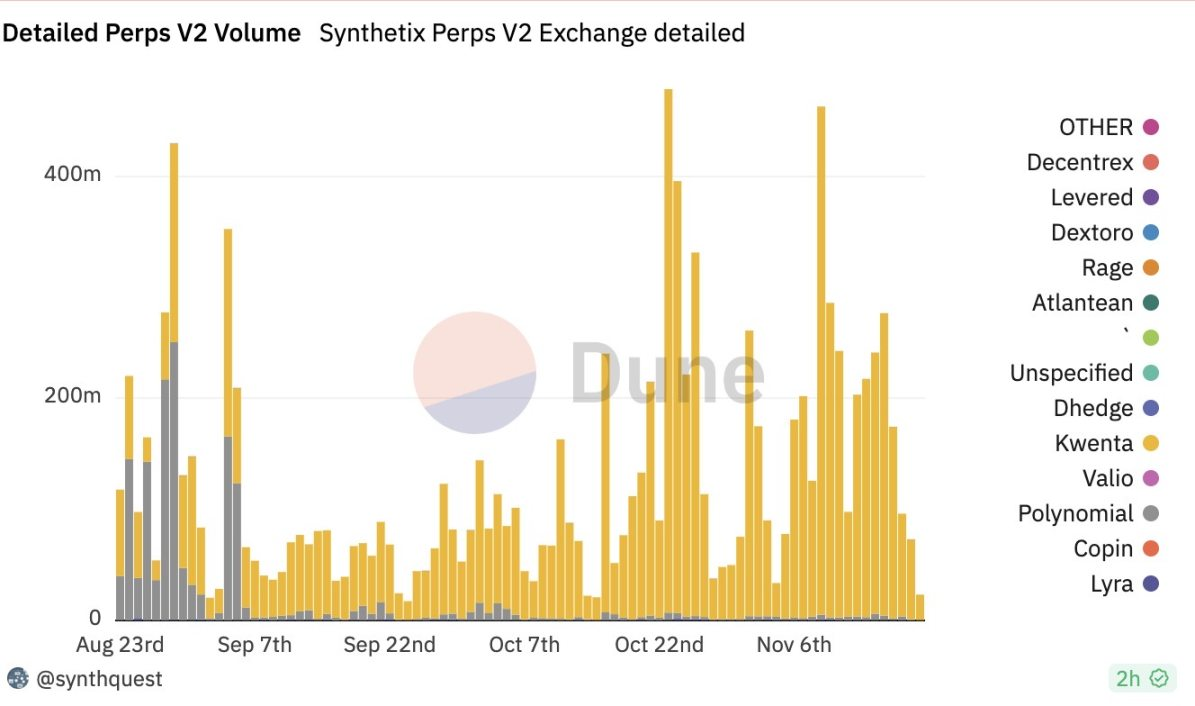Open Synthetix Perps V2 Exchange detailed query link
1195x706 pixels.
tap(532, 33)
